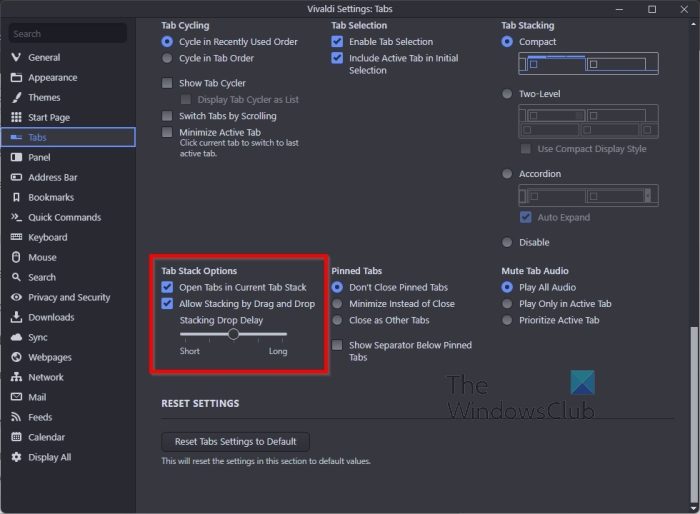The image size is (700, 514).
Task: Toggle Auto Expand checkbox
Action: click(525, 217)
